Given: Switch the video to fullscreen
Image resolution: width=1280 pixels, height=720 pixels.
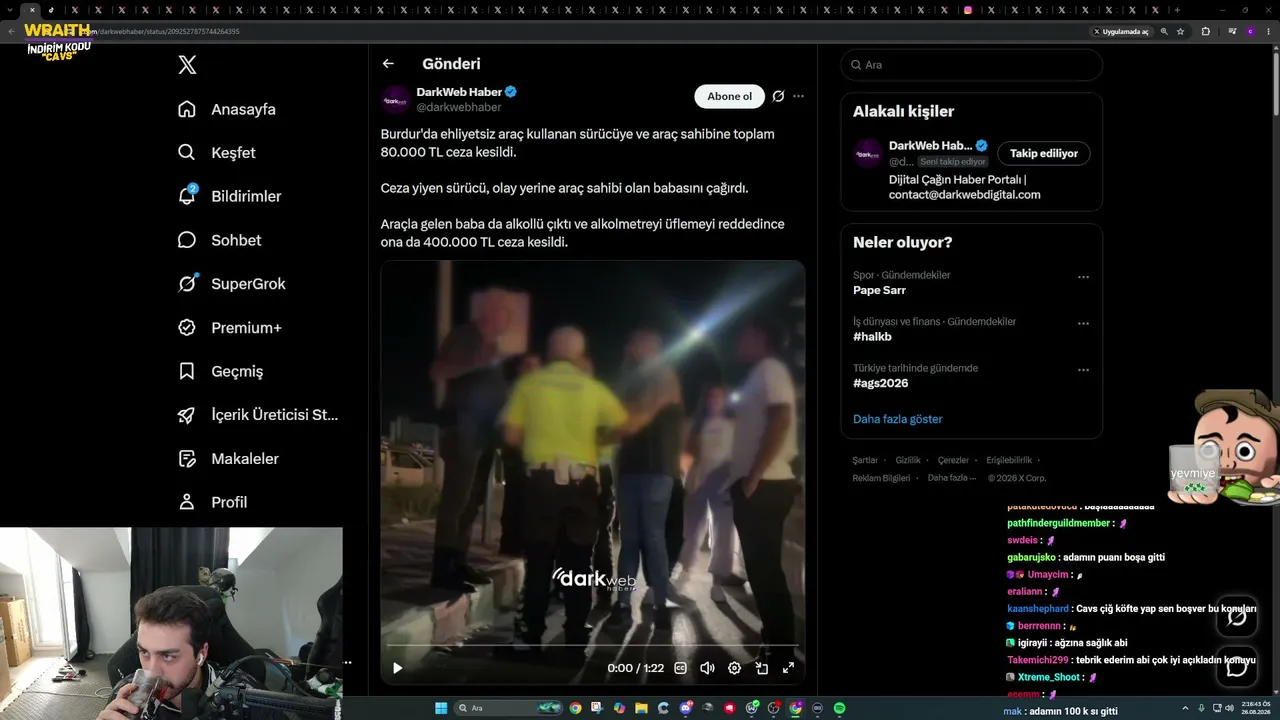Looking at the screenshot, I should tap(788, 668).
